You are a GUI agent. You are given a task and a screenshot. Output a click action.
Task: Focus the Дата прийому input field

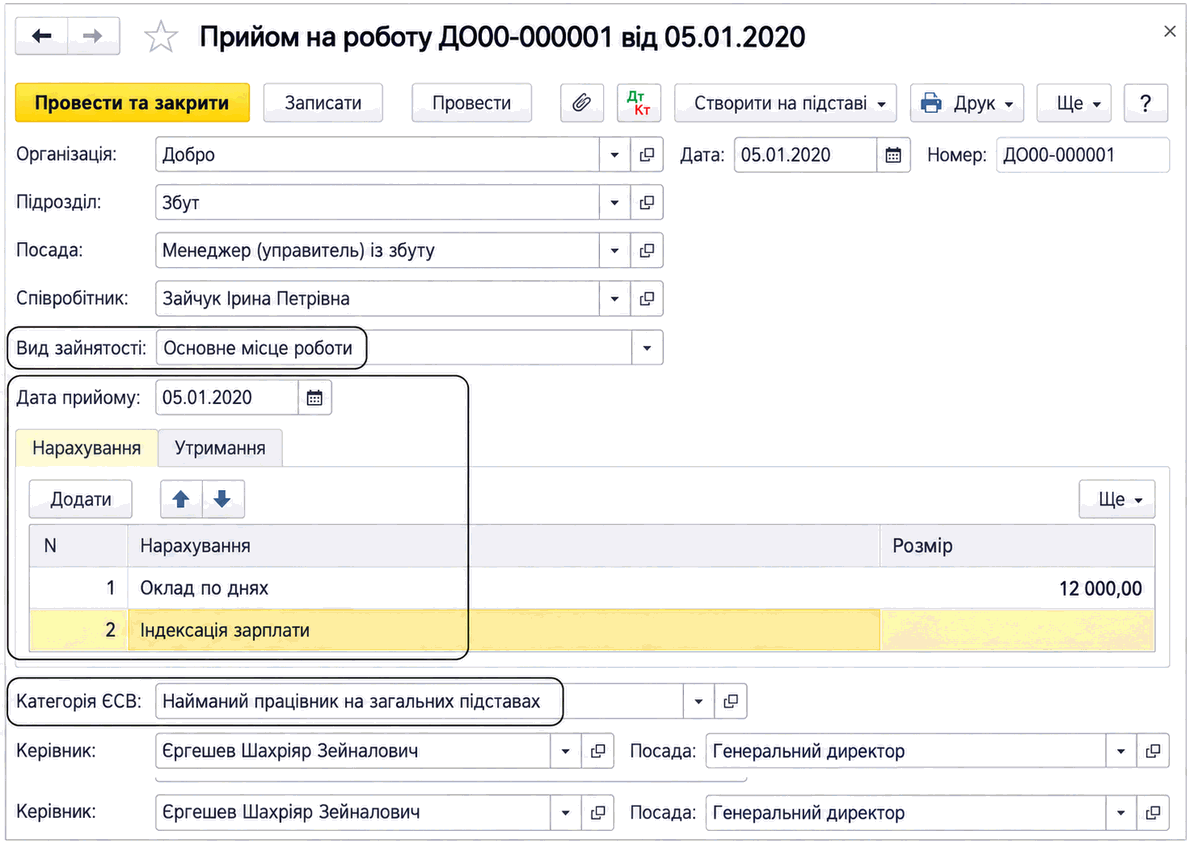(x=226, y=398)
